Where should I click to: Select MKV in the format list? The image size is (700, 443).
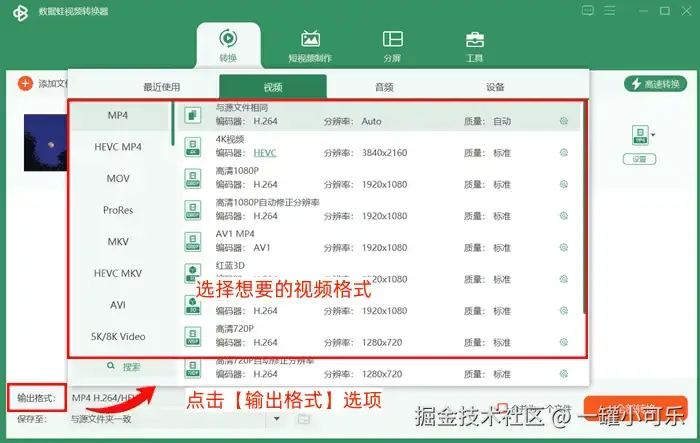pos(118,242)
